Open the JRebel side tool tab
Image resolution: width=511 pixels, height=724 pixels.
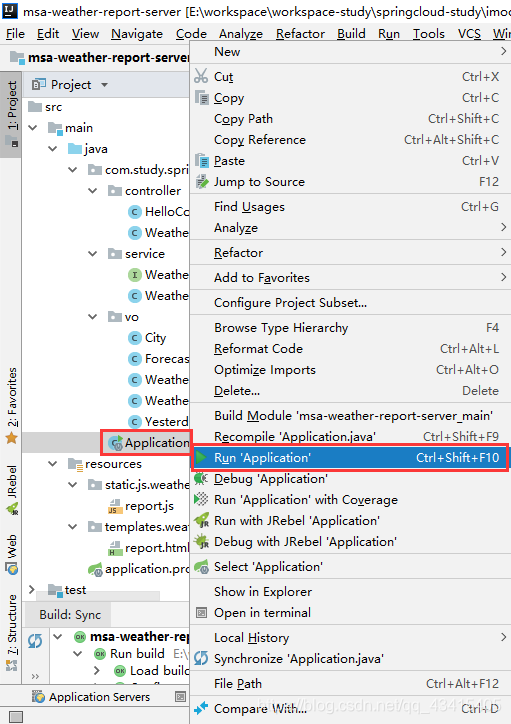[x=12, y=489]
